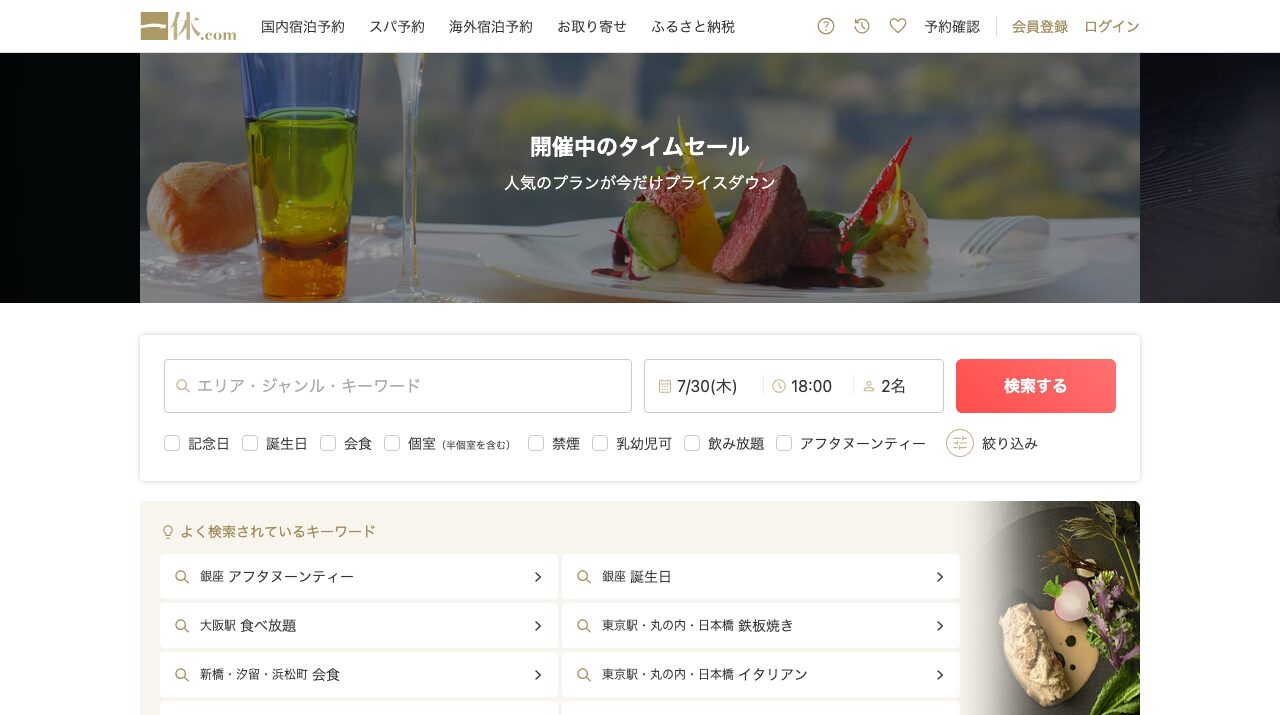Click magnifier icon in 大阪駅 食べ放題 row
The image size is (1280, 715).
click(x=182, y=626)
